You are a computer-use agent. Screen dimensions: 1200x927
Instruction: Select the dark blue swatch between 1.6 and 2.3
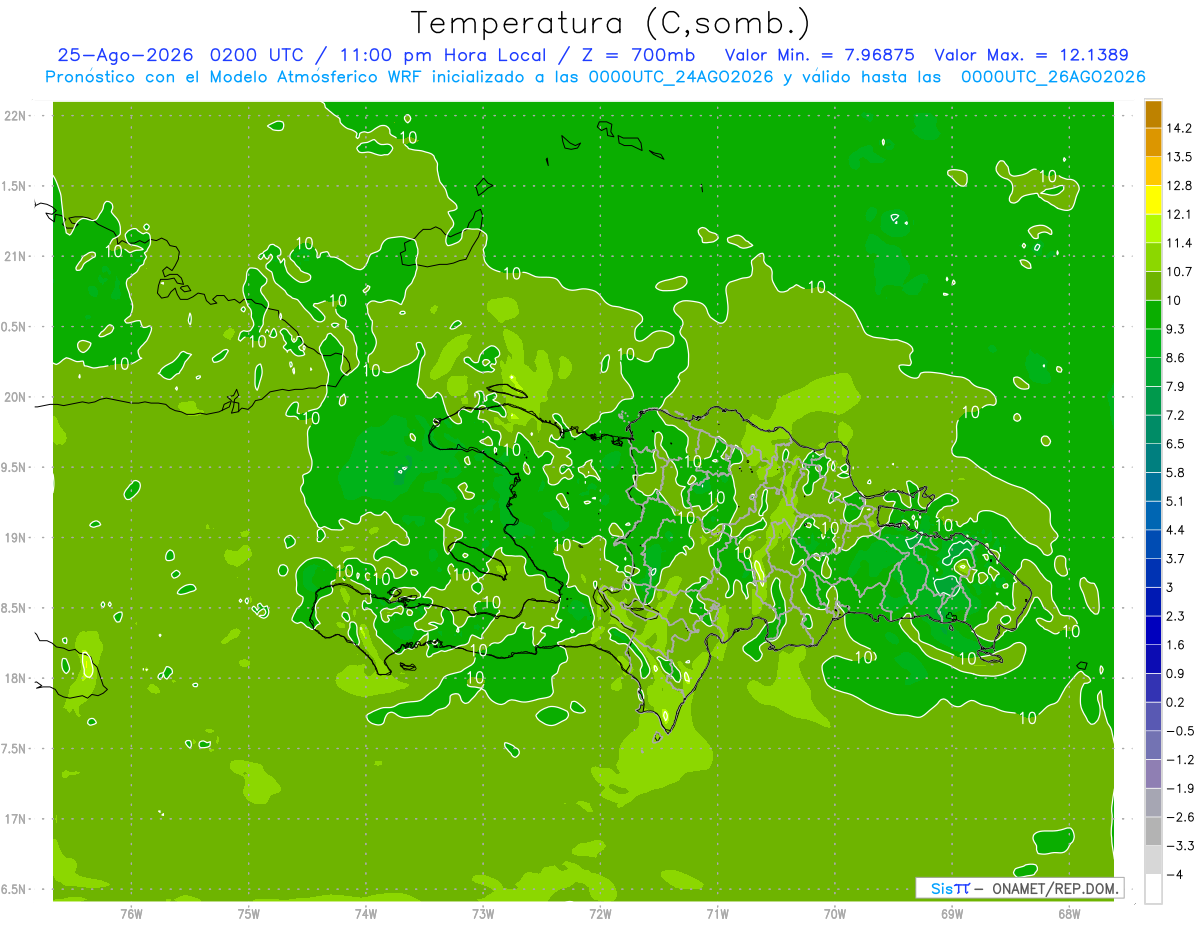tap(1153, 630)
